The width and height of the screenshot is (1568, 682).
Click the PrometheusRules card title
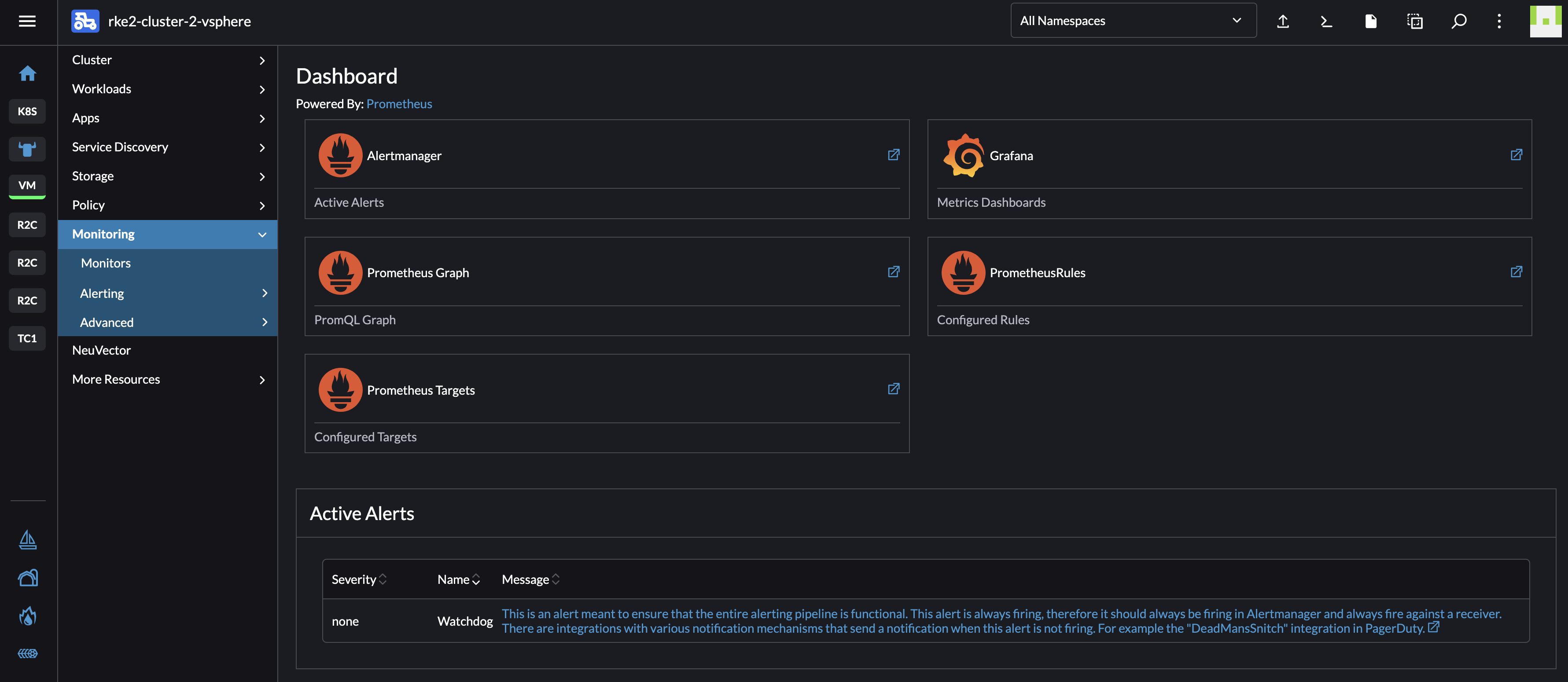pos(1037,273)
